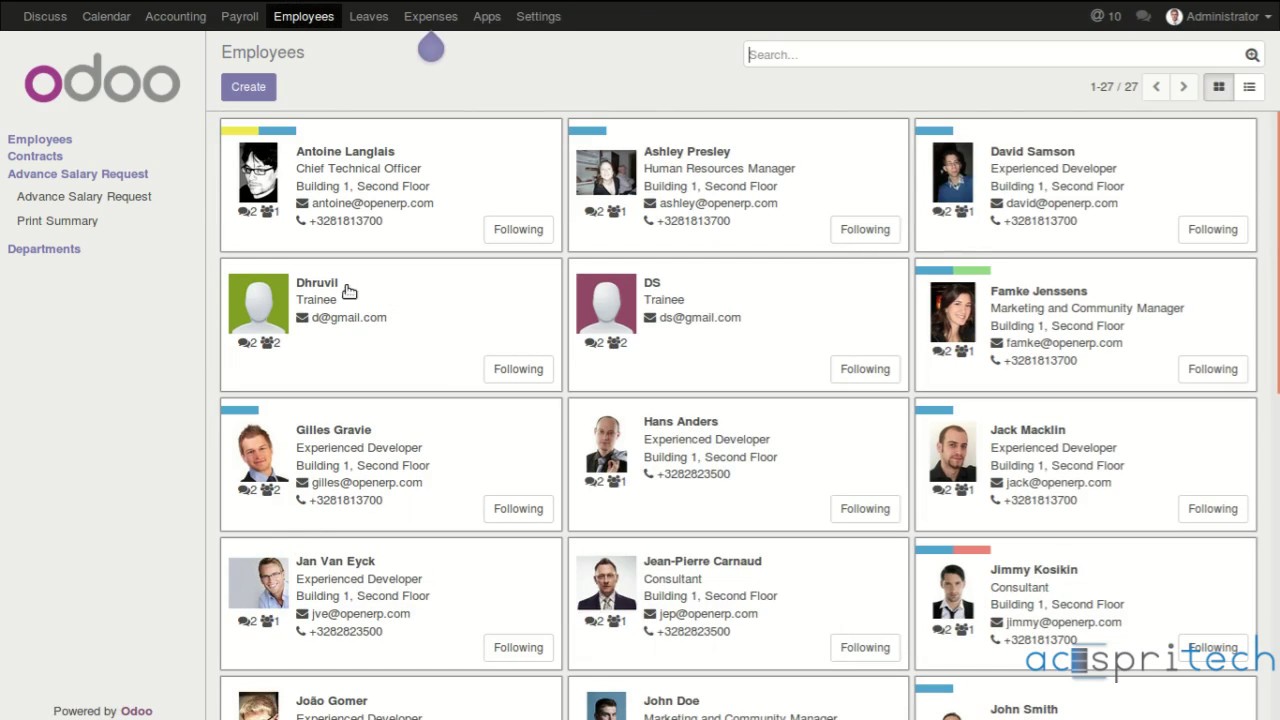This screenshot has height=720, width=1280.
Task: Open Dhruvil green avatar thumbnail
Action: [x=258, y=303]
